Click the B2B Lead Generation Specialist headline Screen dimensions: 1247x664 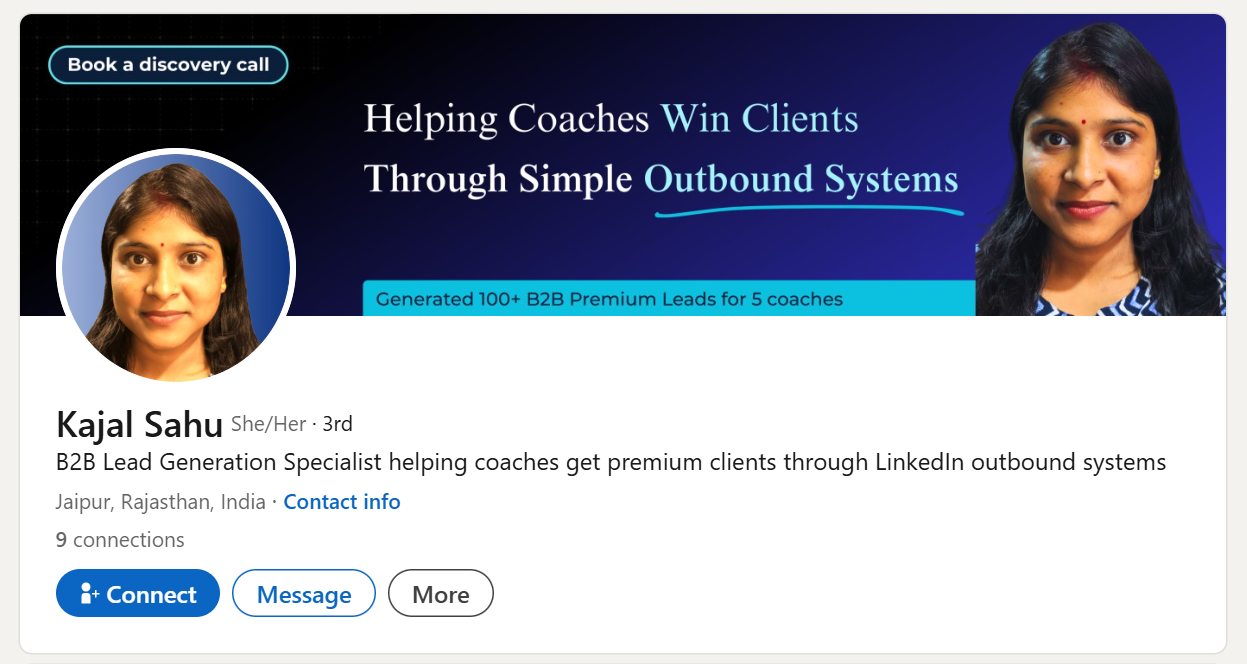[611, 462]
